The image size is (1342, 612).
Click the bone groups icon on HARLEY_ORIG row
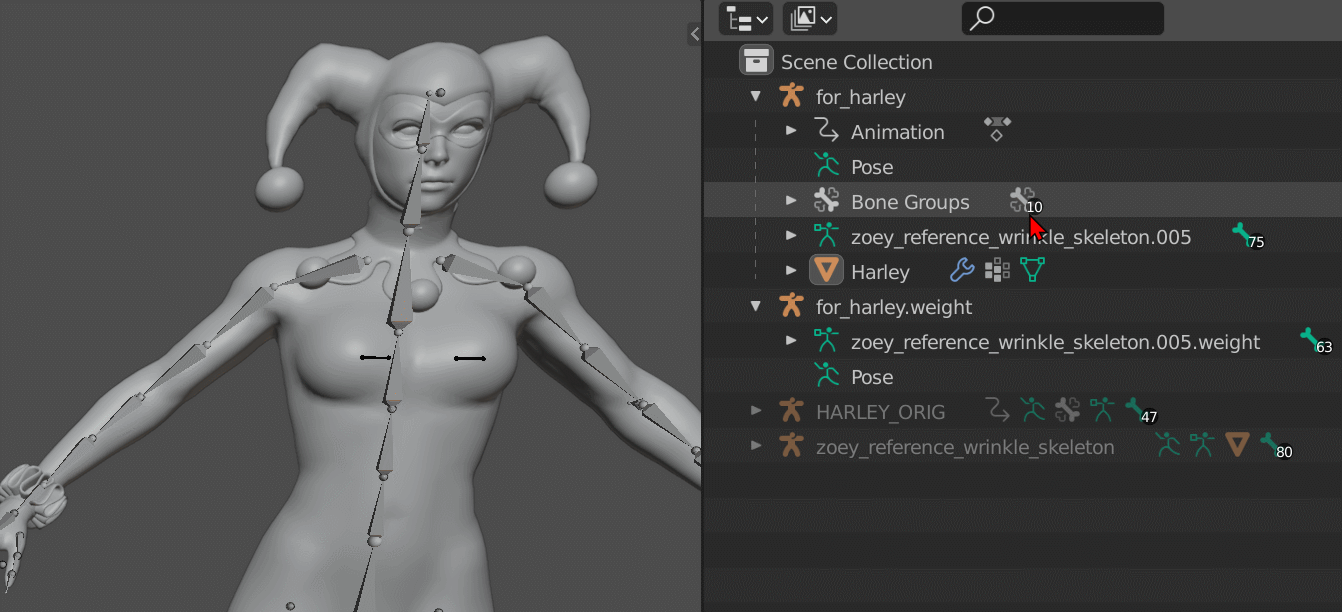(x=1067, y=409)
